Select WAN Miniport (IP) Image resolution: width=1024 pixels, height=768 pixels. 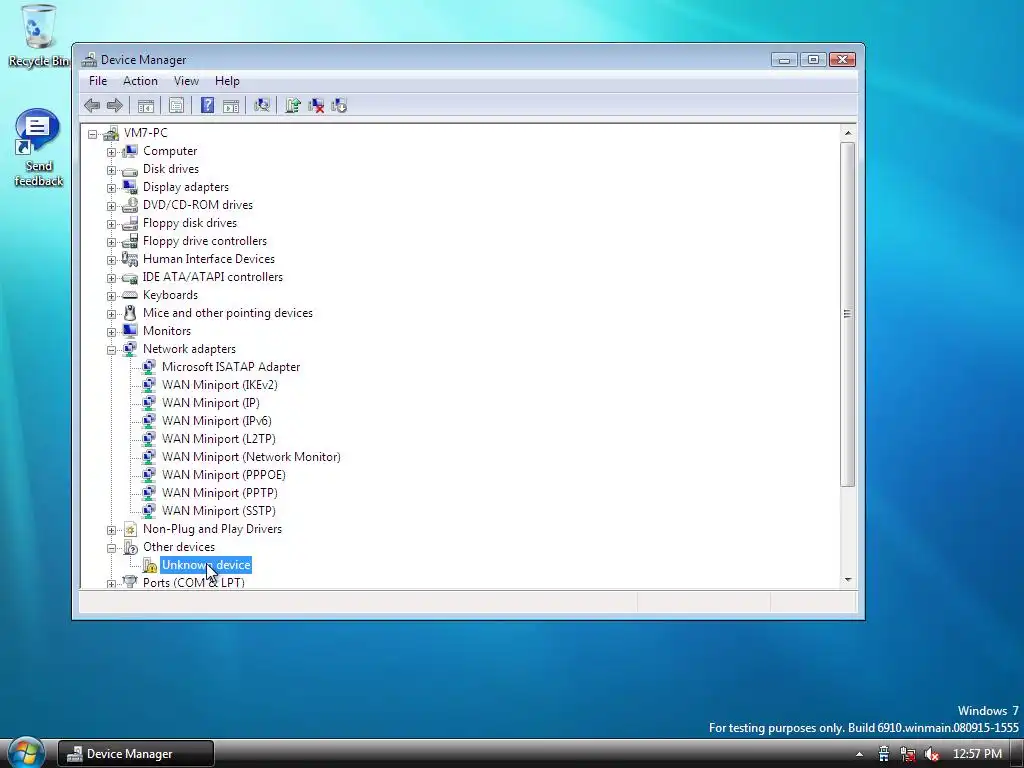[x=210, y=403]
